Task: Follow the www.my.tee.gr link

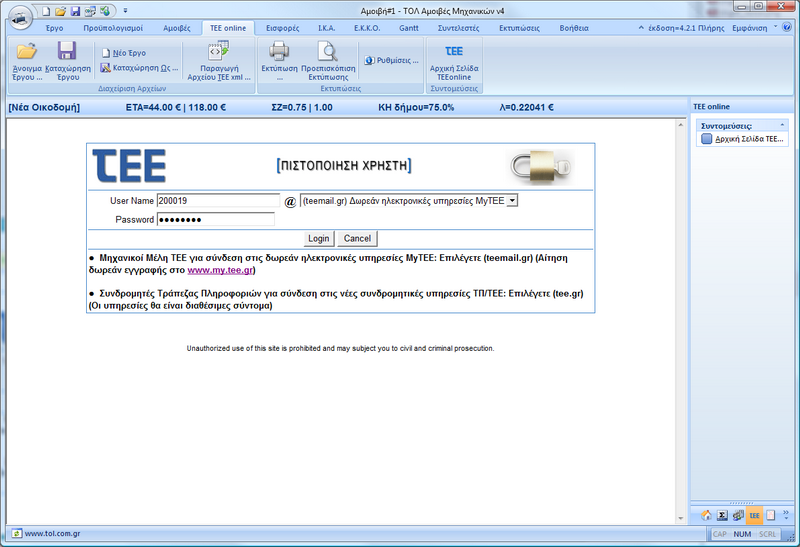Action: click(x=221, y=270)
